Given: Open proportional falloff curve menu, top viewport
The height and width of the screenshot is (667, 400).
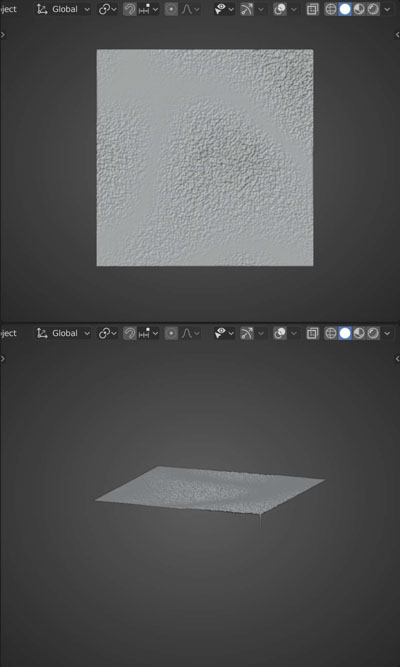Looking at the screenshot, I should tap(190, 9).
